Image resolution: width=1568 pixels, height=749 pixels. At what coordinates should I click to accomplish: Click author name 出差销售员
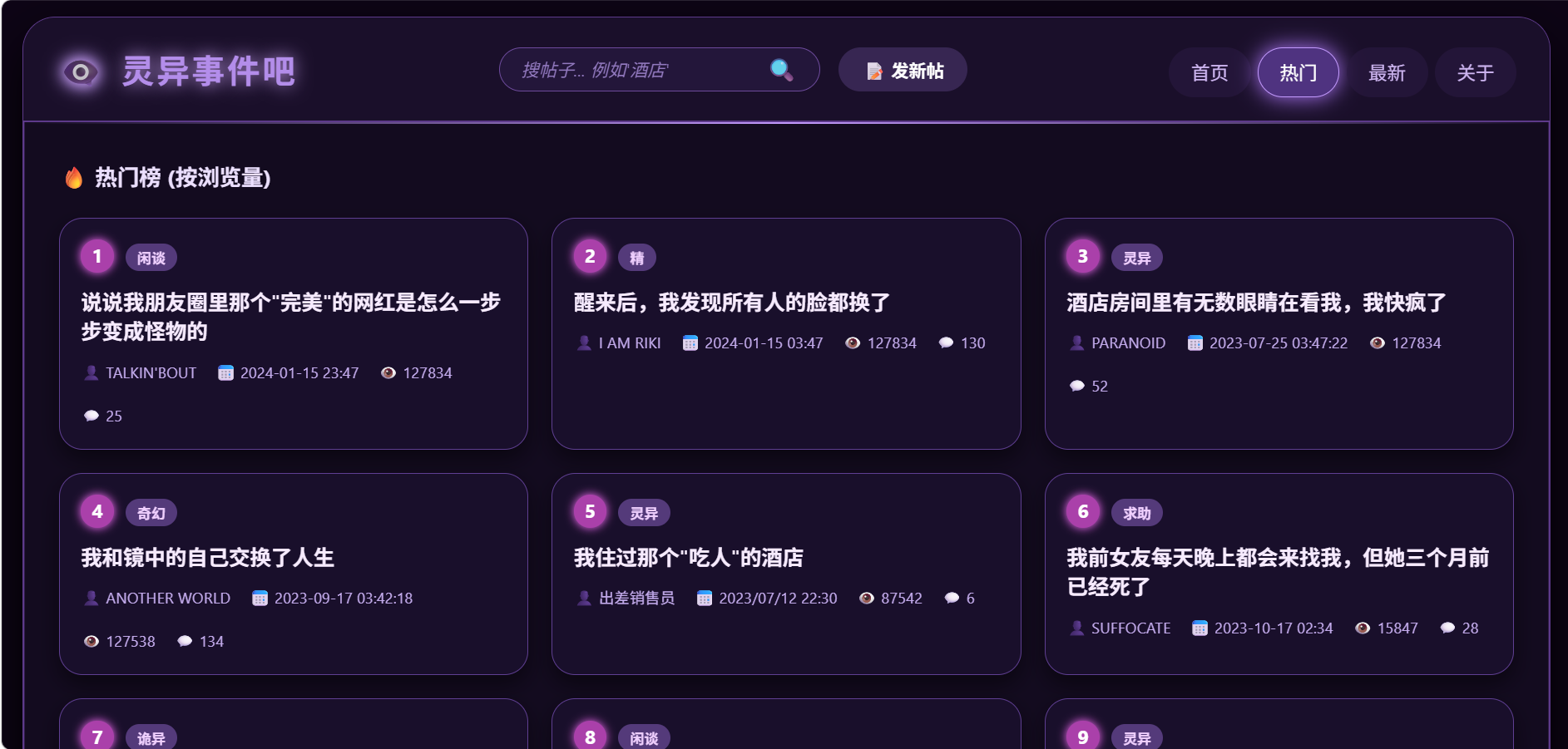coord(637,599)
